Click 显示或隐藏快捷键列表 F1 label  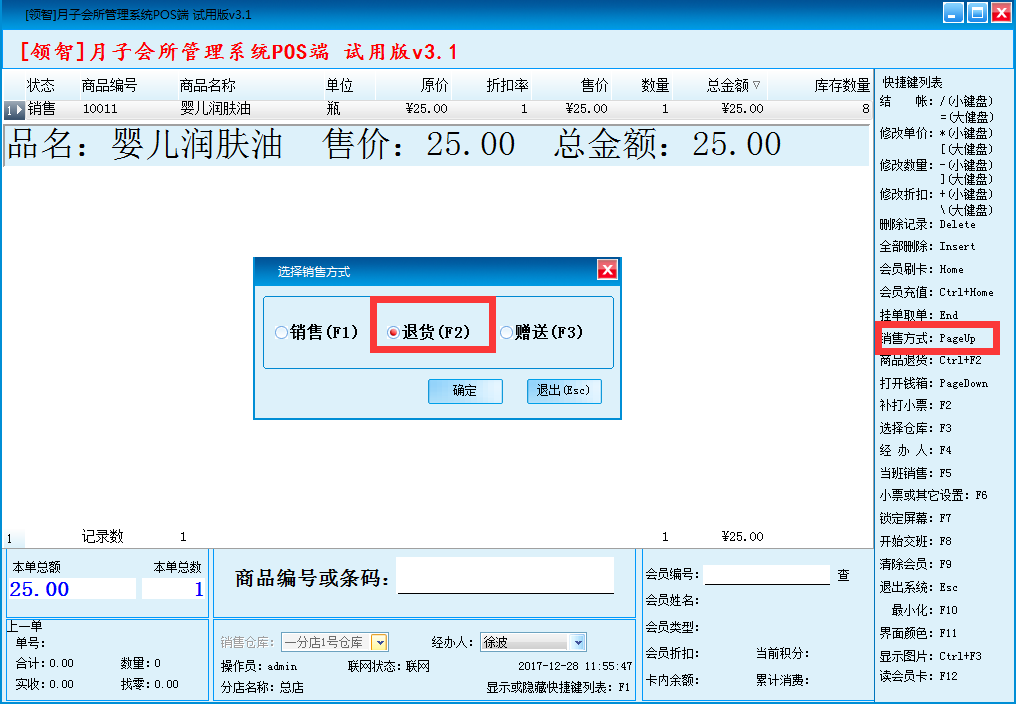pos(558,687)
